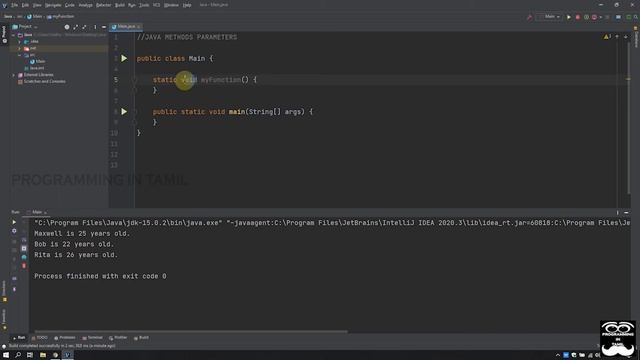Open Chrome from taskbar
640x360 pixels.
pyautogui.click(x=55, y=355)
